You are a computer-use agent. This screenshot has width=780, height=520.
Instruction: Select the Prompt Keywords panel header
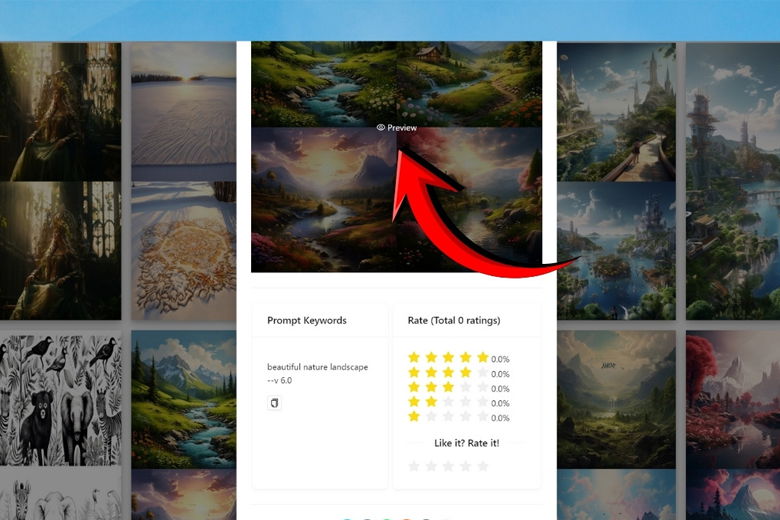tap(306, 320)
